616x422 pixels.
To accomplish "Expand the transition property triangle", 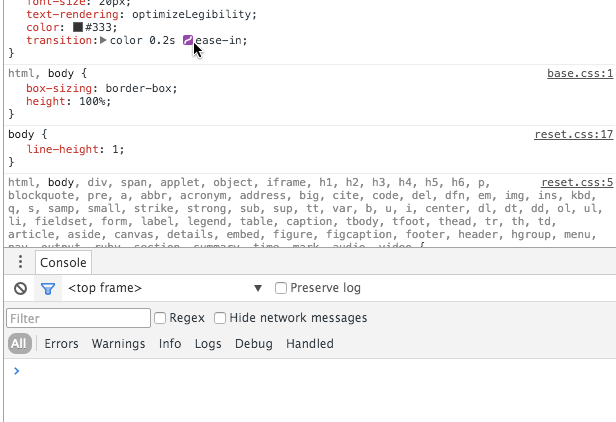I will coord(102,40).
